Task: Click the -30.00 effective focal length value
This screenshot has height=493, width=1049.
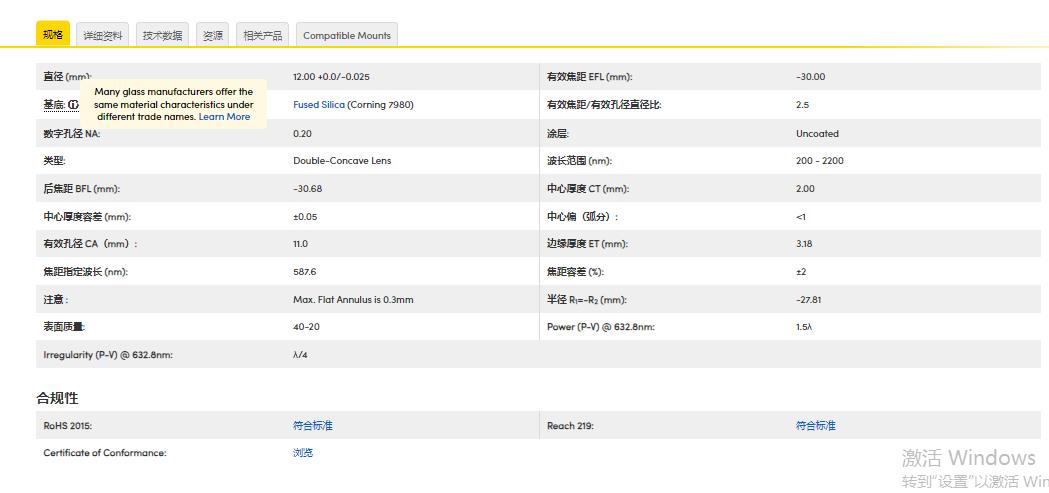Action: [x=810, y=77]
